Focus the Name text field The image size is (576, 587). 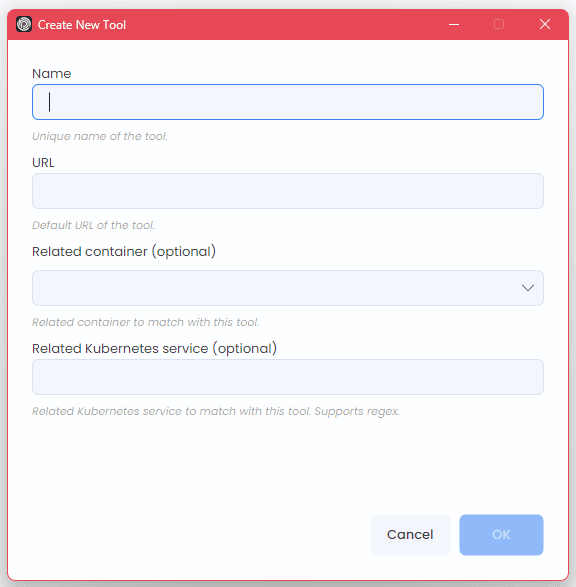pos(287,102)
